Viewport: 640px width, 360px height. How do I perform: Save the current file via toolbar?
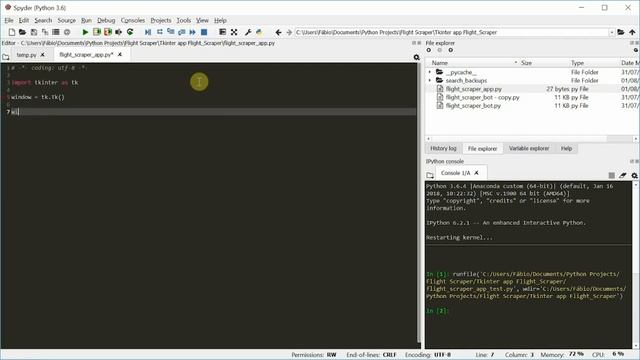click(x=34, y=32)
